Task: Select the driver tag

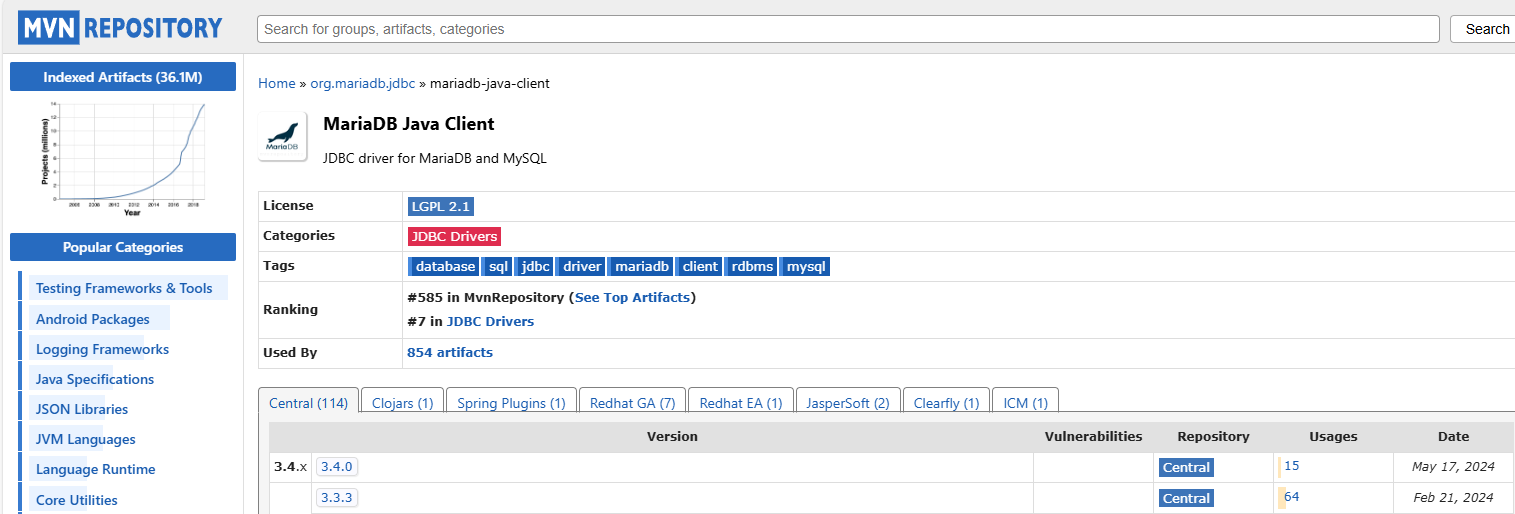Action: [x=581, y=266]
